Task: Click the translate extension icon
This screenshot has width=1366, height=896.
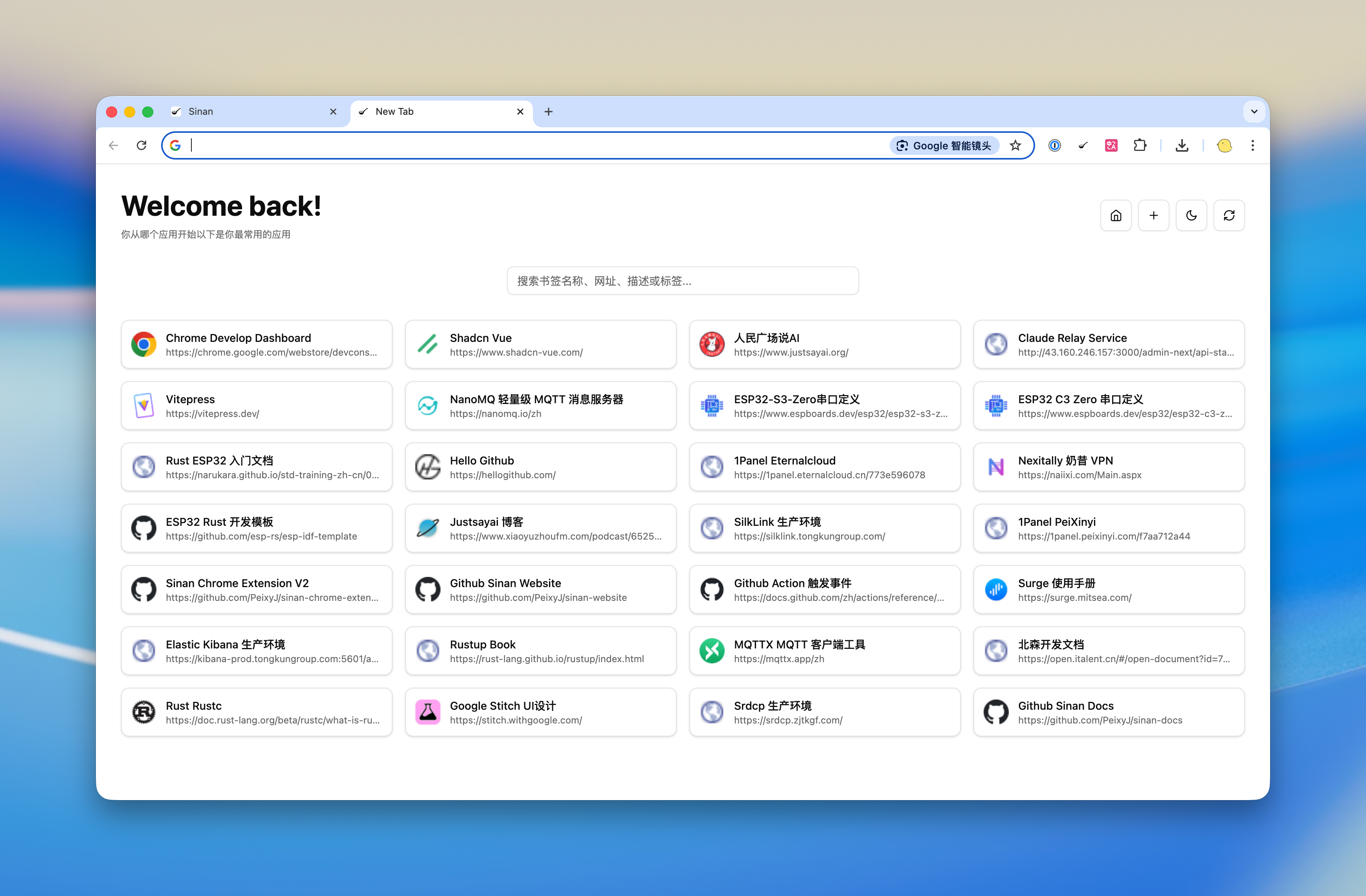Action: point(1111,145)
